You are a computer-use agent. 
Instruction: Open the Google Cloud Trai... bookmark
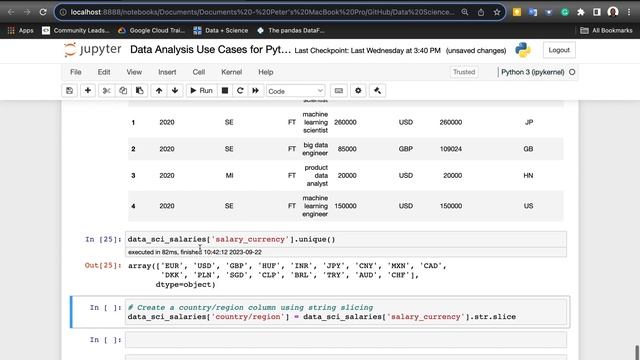coord(151,30)
